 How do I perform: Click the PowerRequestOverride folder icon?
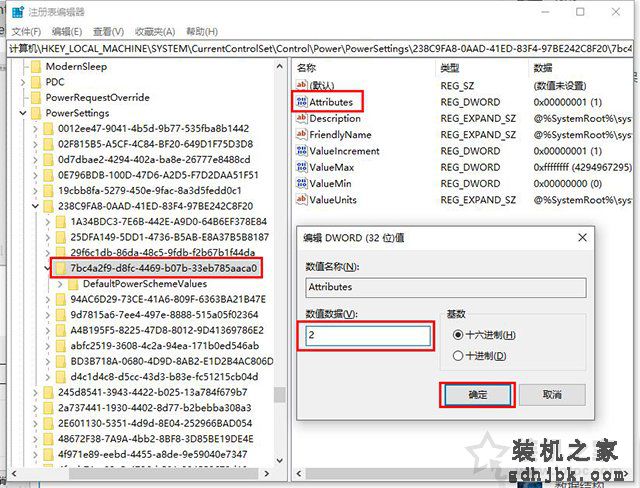[36, 98]
